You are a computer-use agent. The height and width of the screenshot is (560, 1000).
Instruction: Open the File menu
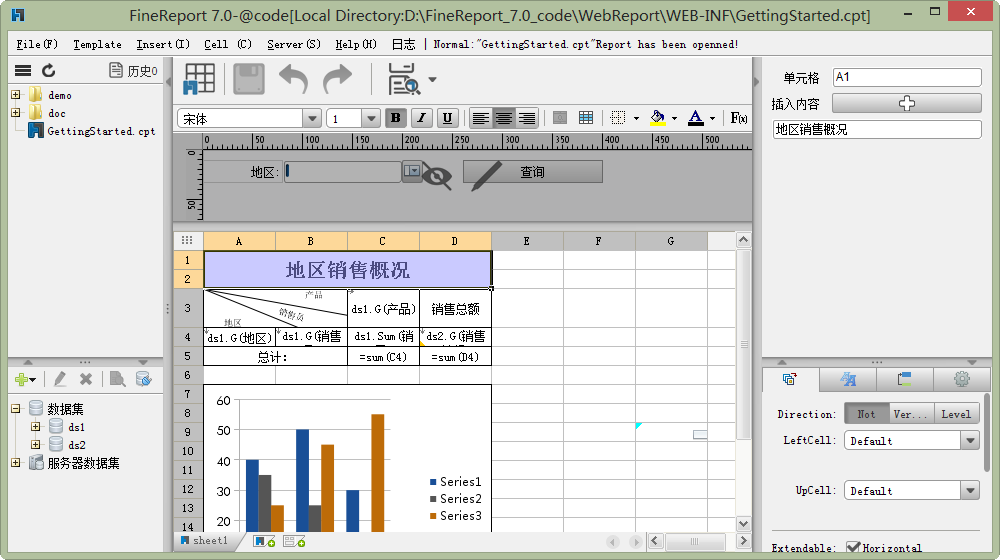tap(37, 44)
